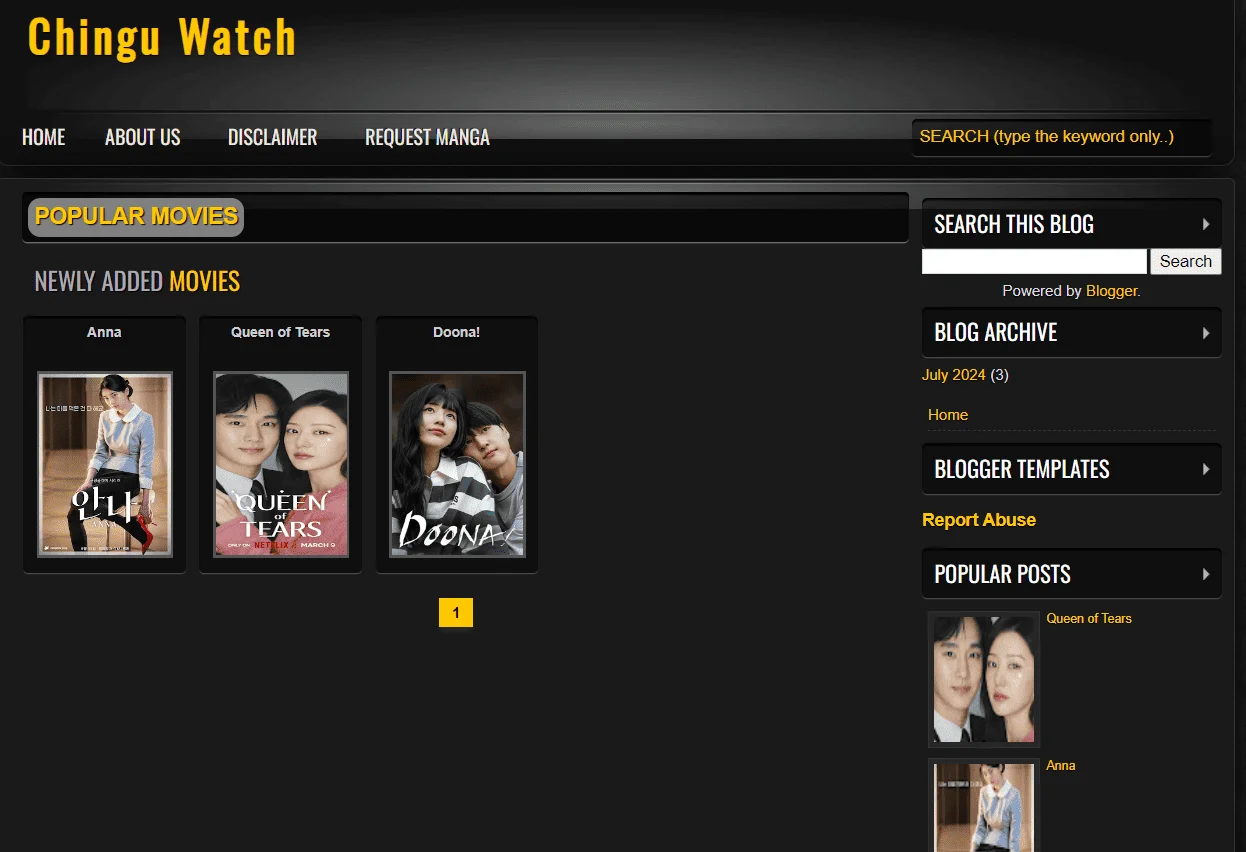Open the Anna popular post link

pos(1061,766)
